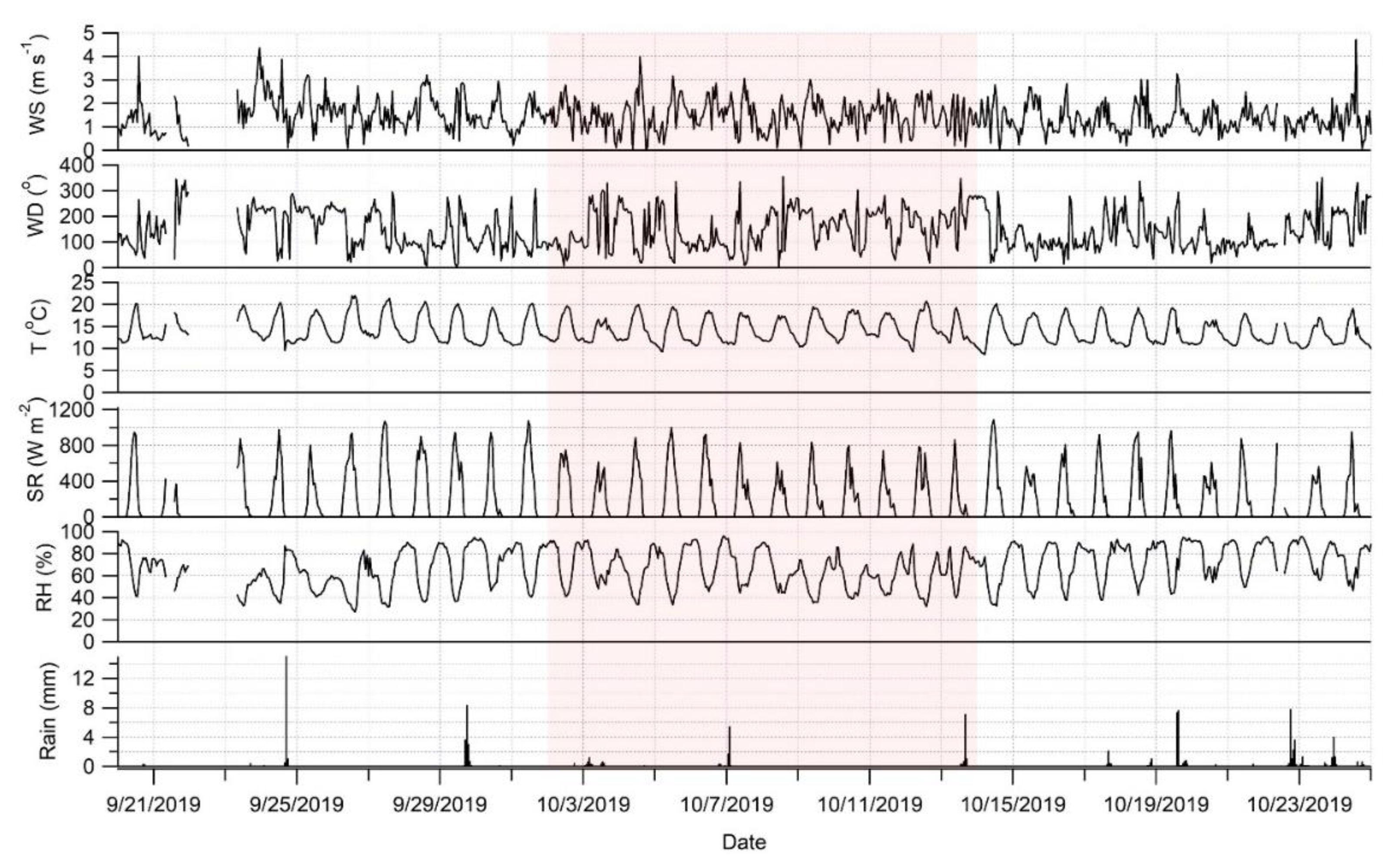Screen dimensions: 1395x868
Task: Select the 9/25/2019 date label
Action: 297,804
